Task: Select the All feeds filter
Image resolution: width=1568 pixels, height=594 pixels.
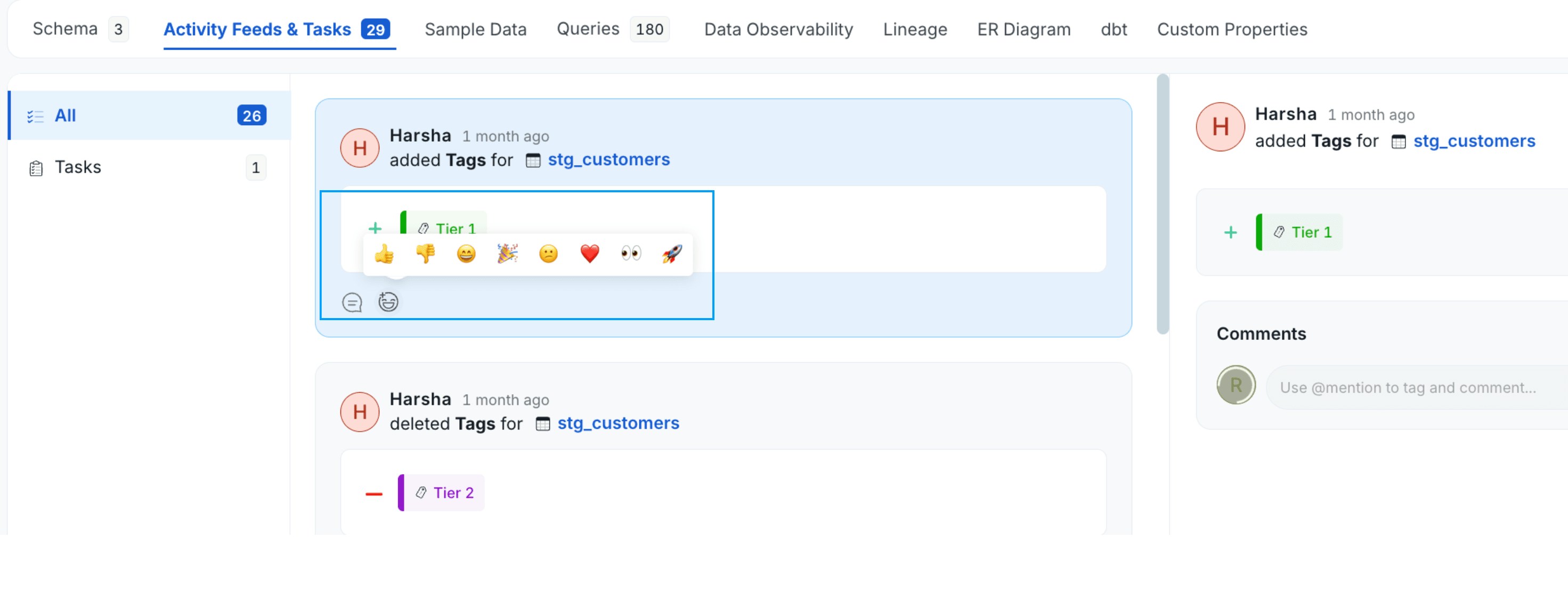Action: pos(65,116)
